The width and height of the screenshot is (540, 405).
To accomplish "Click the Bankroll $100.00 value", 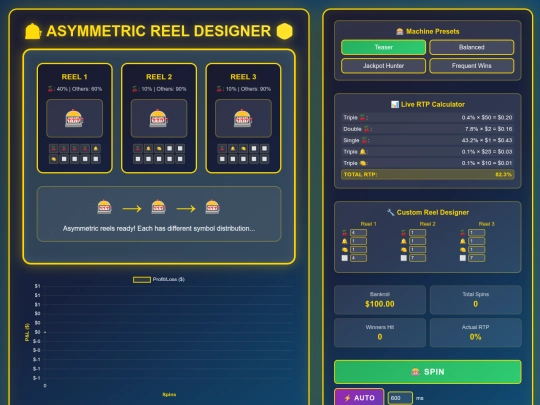I will (380, 304).
